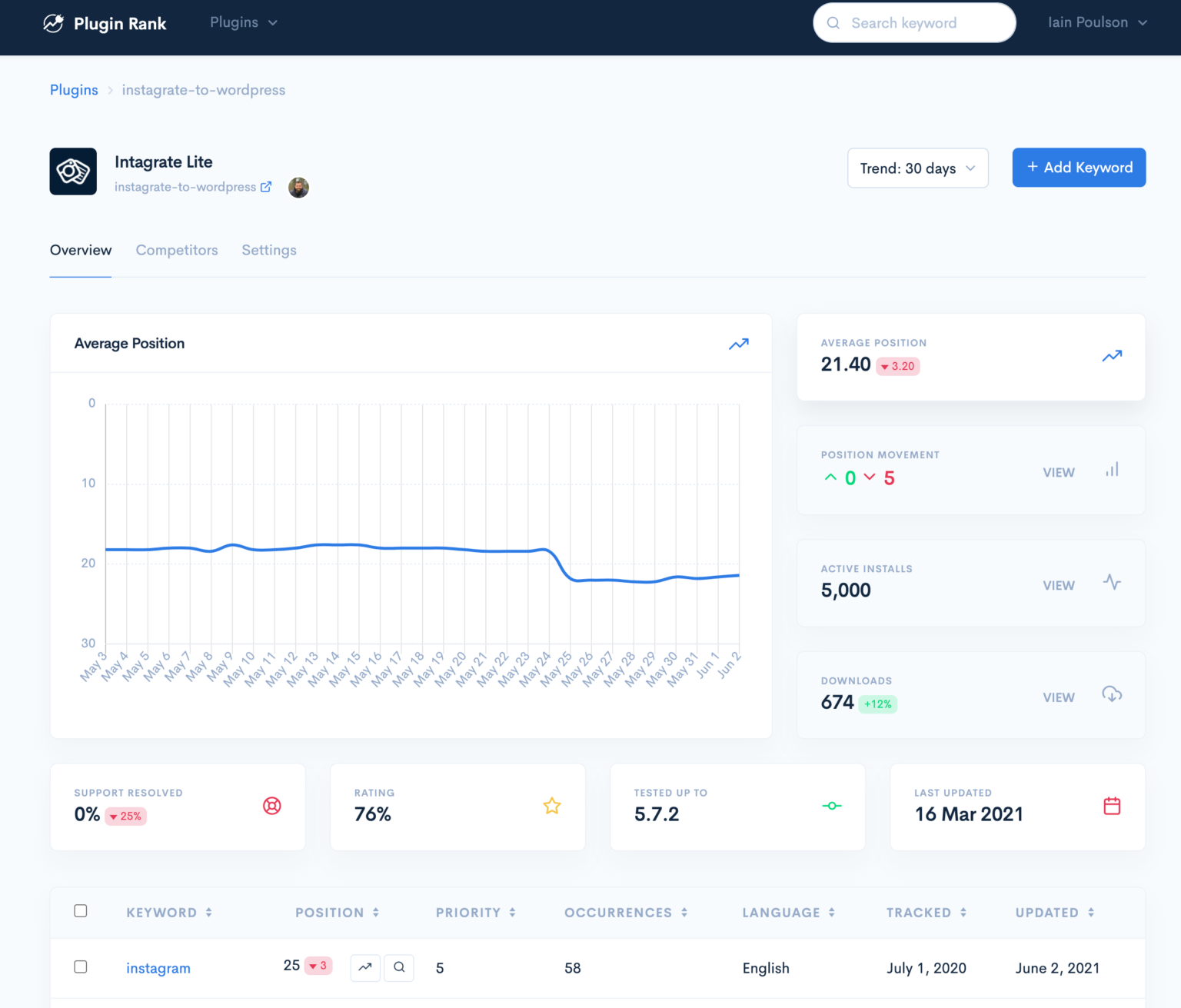
Task: Click the Last Updated calendar icon
Action: click(x=1112, y=806)
